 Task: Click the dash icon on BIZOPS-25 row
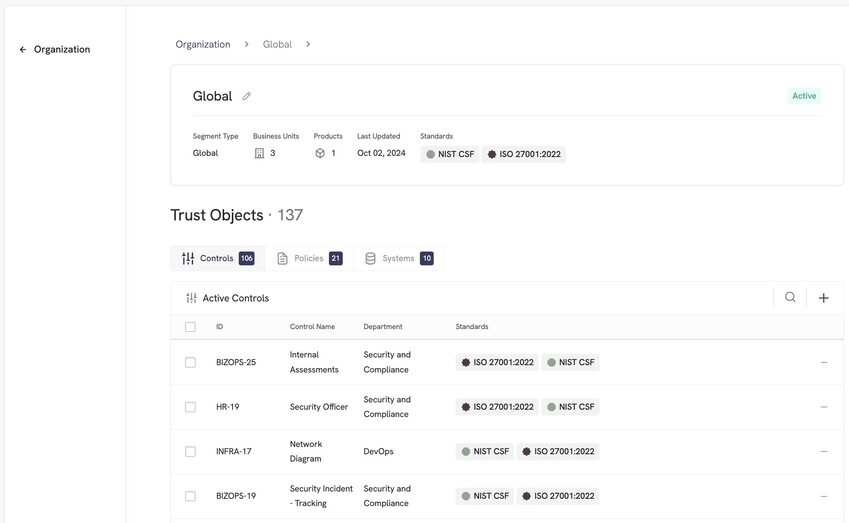(x=824, y=362)
